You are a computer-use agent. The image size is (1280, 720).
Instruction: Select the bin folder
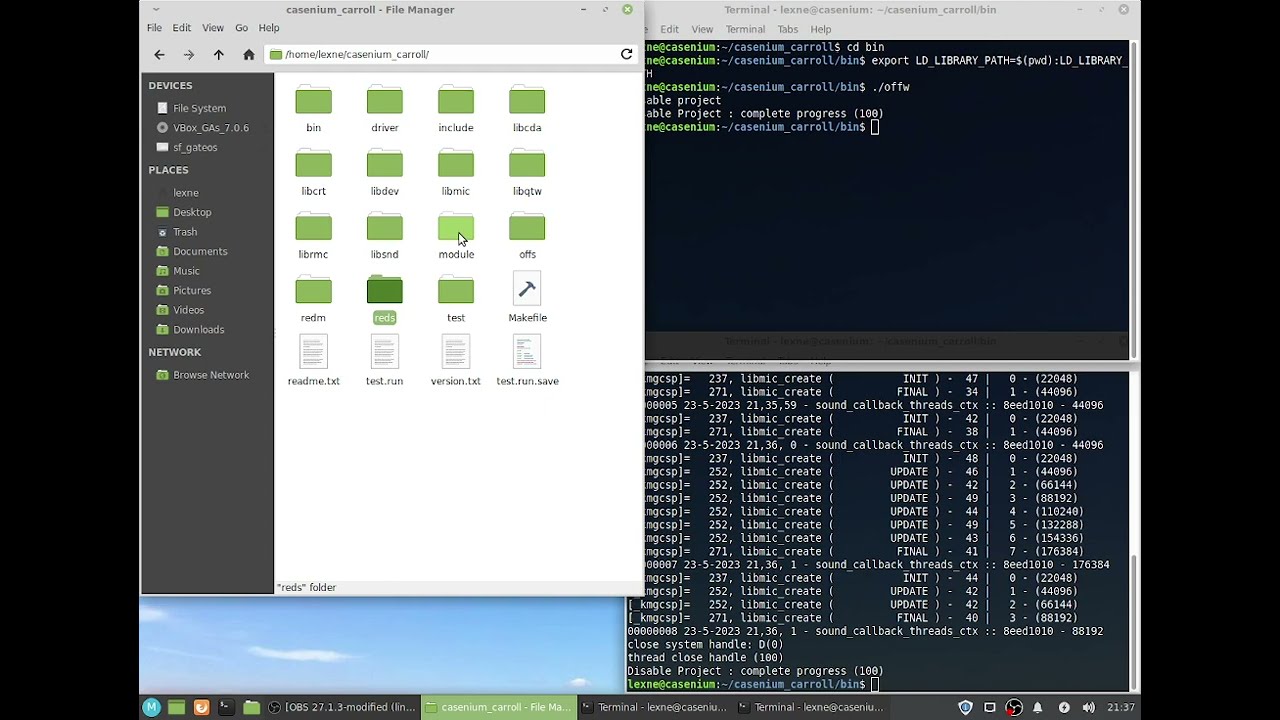click(x=313, y=109)
